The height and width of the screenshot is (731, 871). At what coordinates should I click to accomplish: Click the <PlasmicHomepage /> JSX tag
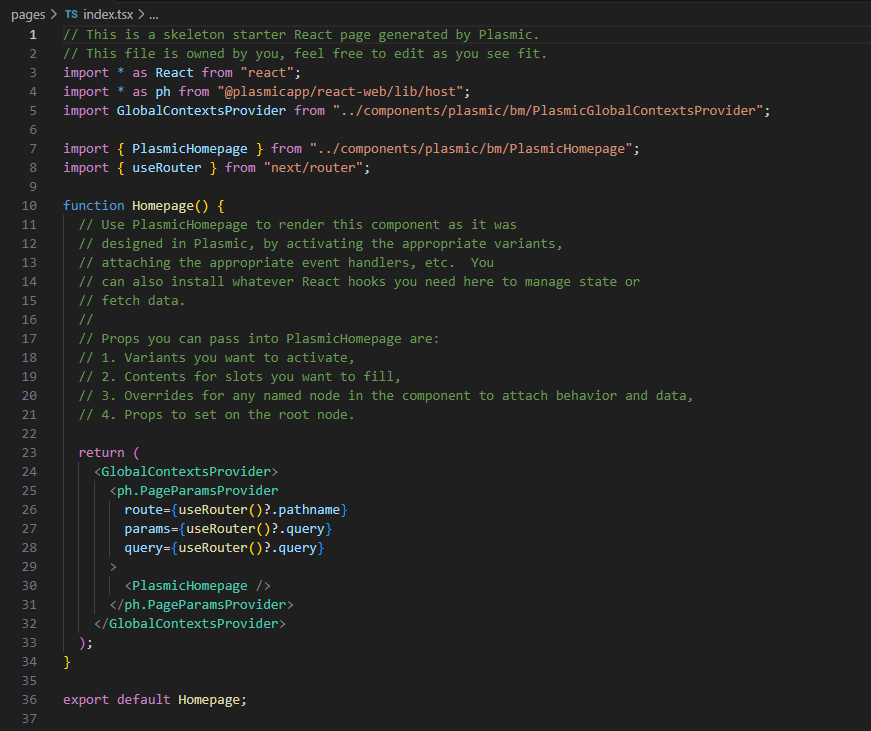tap(197, 586)
